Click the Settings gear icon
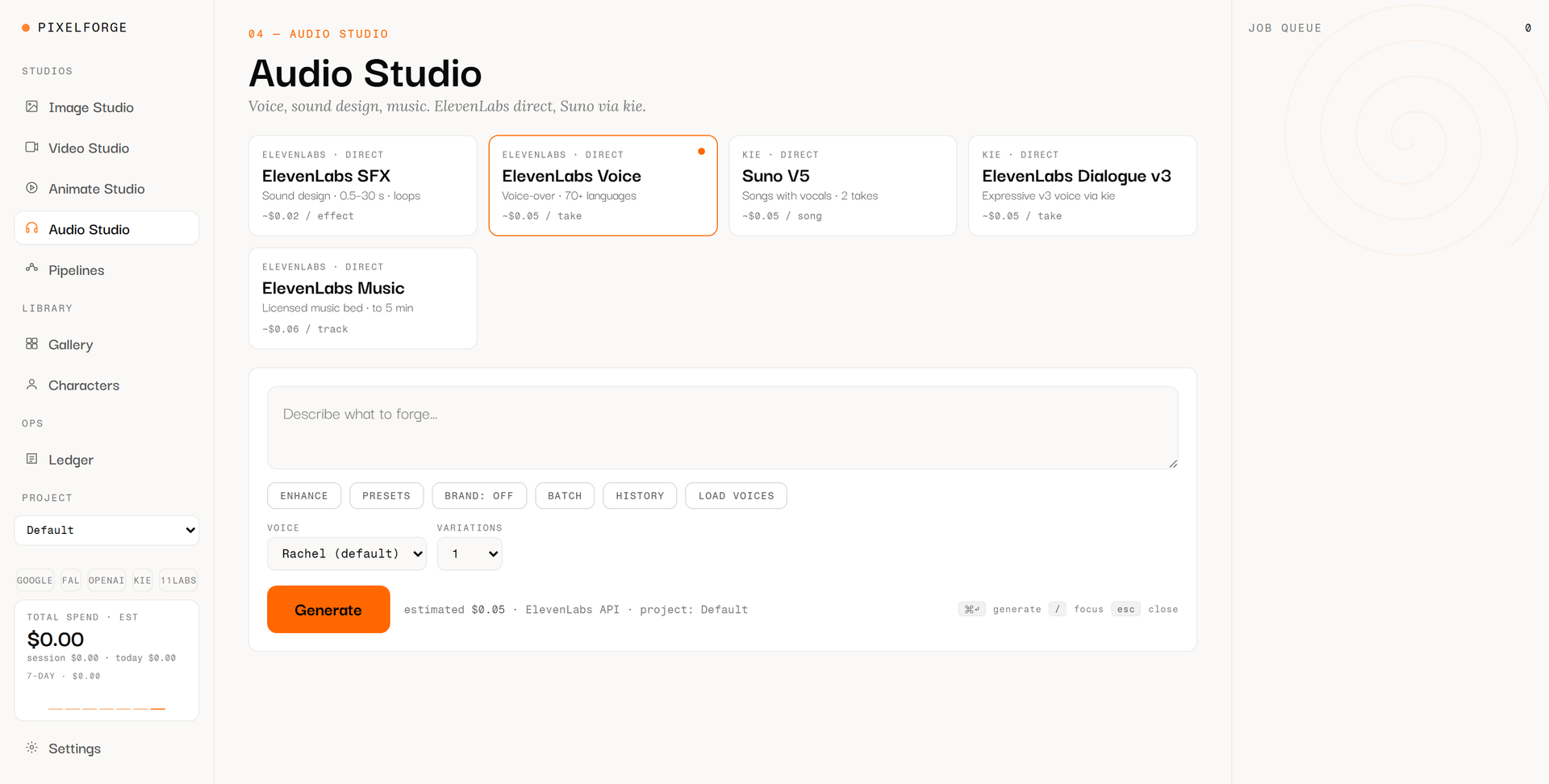 tap(31, 748)
